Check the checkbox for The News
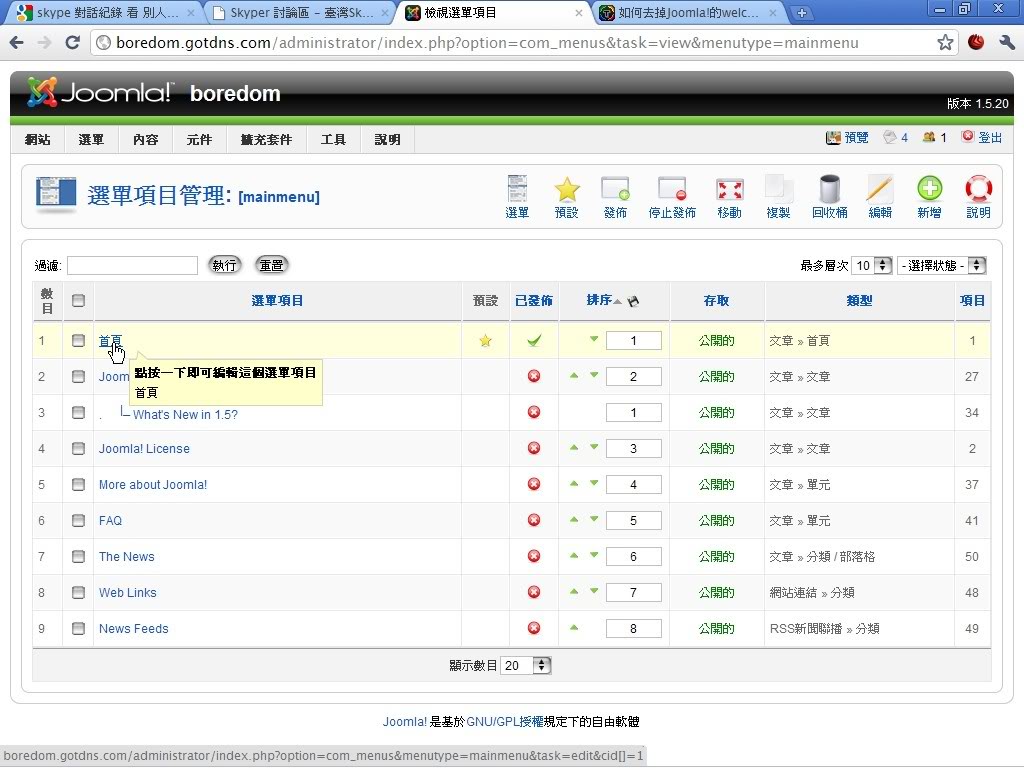Screen dimensions: 1024x768 [x=78, y=556]
